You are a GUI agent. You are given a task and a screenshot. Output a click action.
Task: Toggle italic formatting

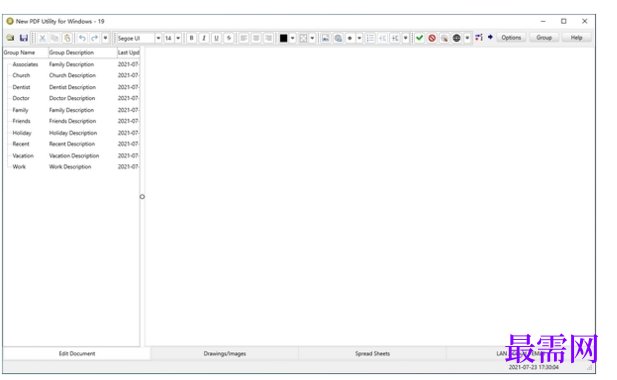click(204, 38)
